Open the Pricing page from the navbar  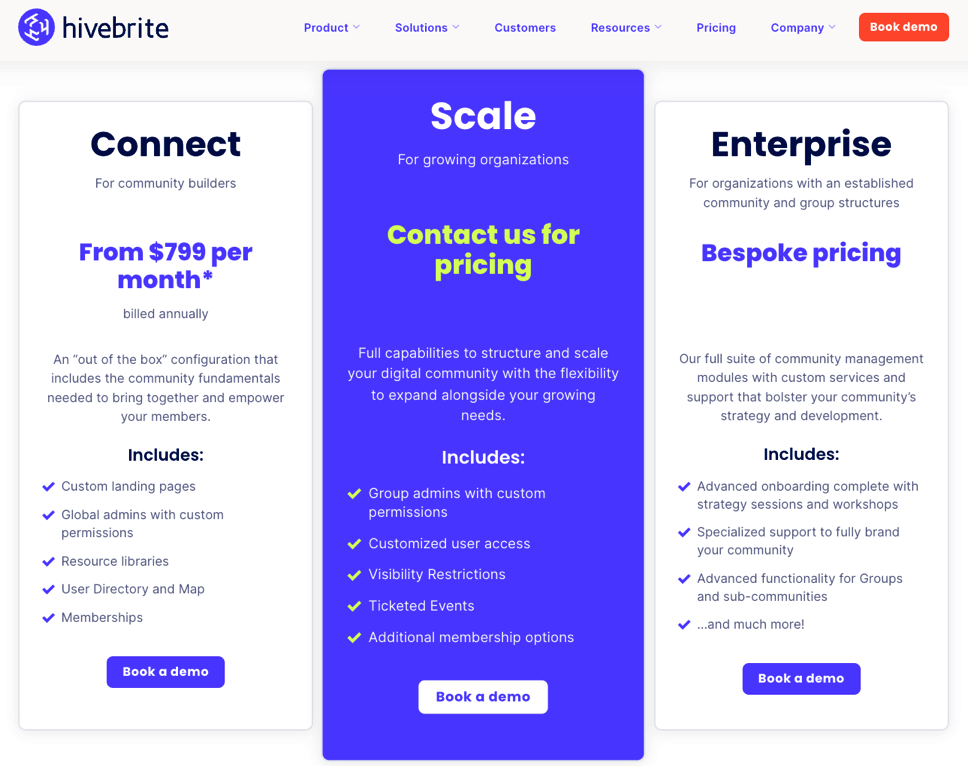pos(716,28)
